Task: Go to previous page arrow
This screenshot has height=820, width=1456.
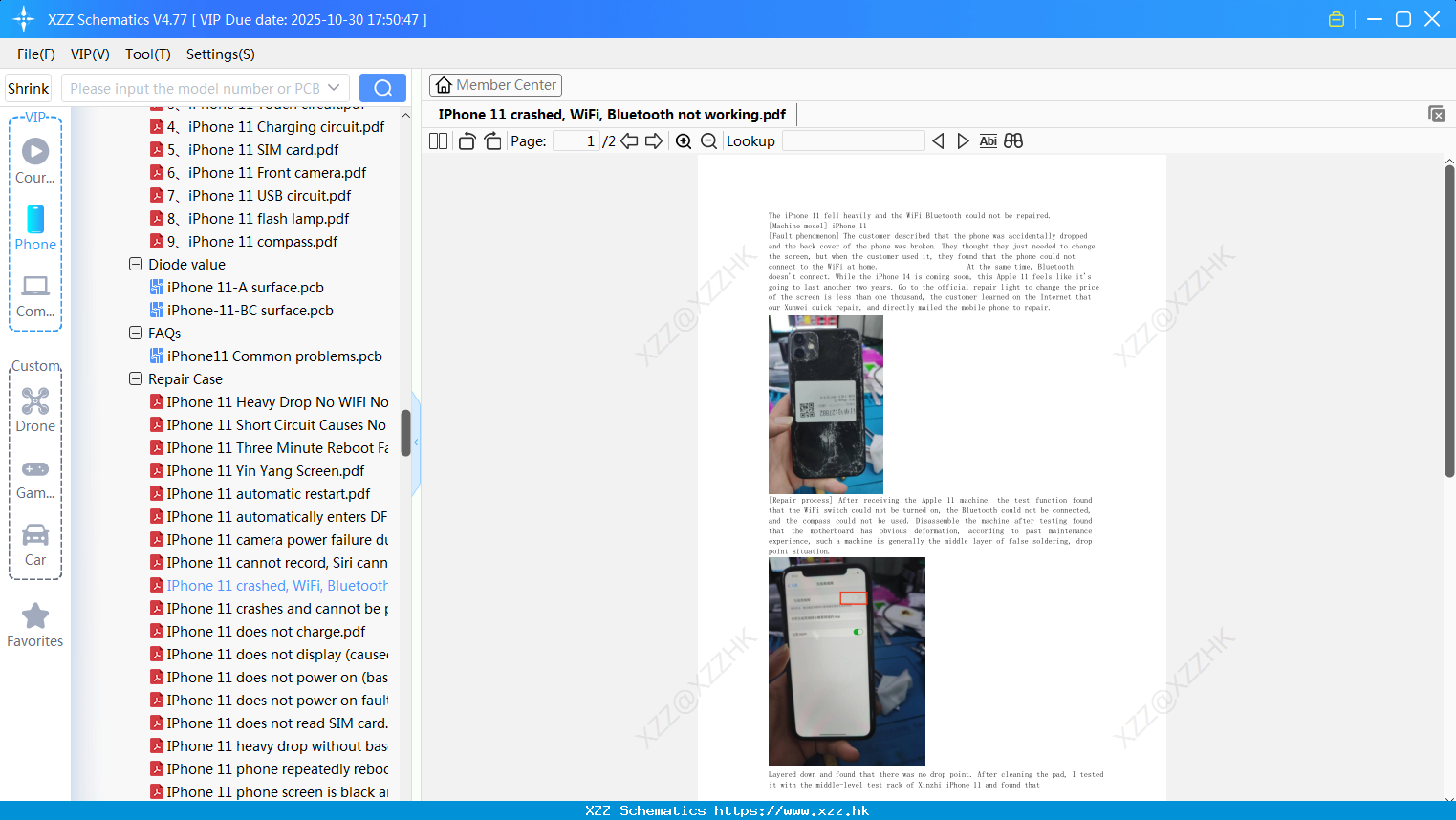Action: 629,140
